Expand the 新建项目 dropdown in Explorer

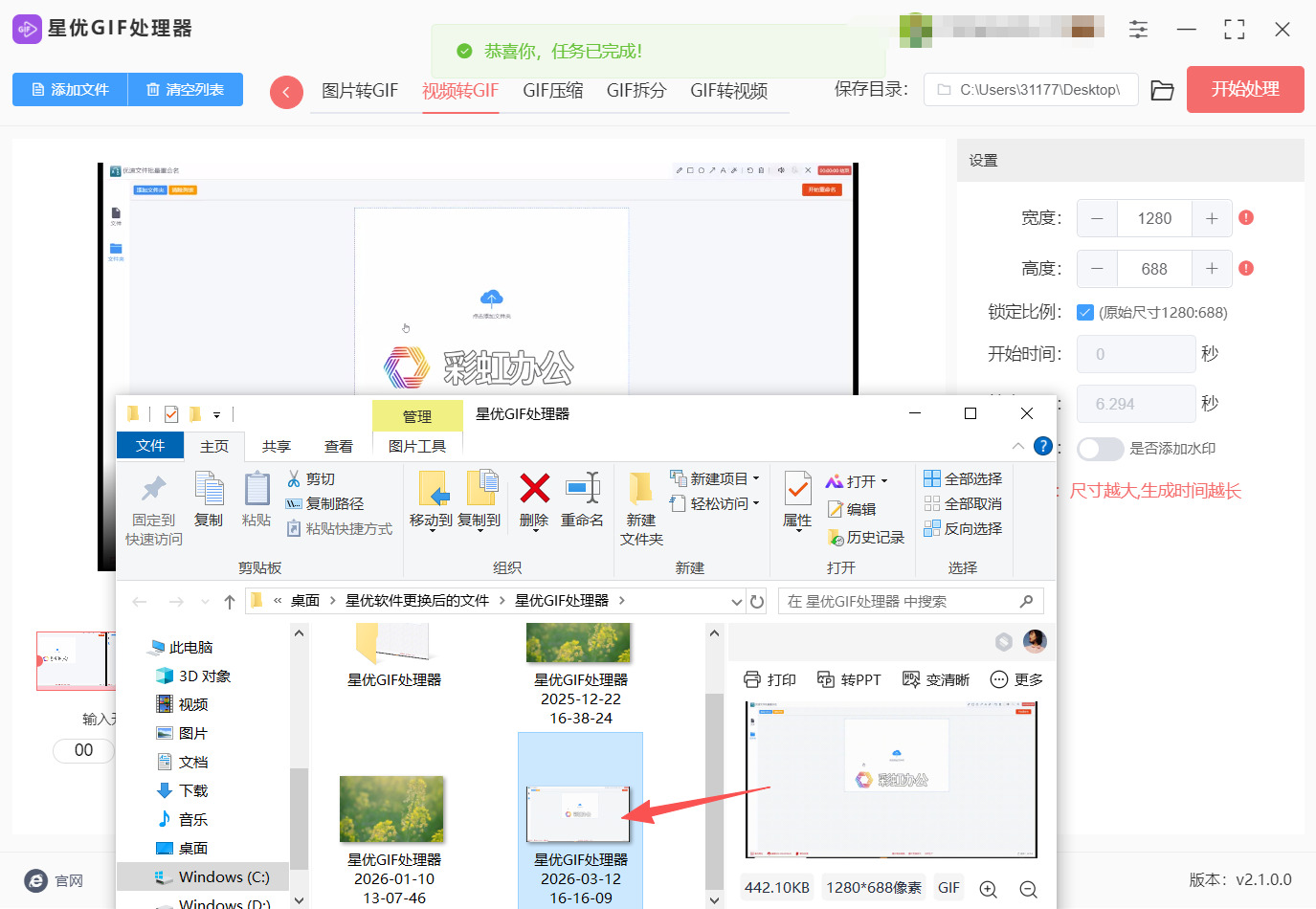(756, 478)
